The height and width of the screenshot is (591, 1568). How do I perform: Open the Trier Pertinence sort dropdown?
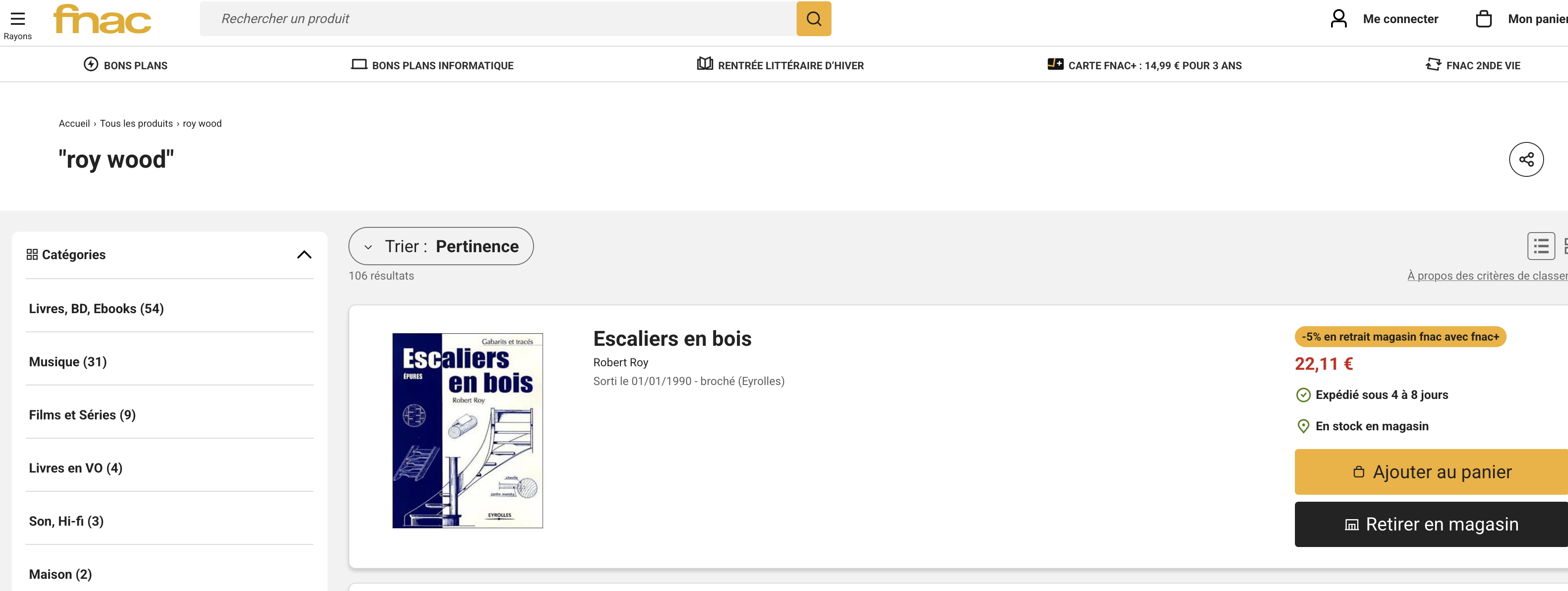(x=441, y=247)
